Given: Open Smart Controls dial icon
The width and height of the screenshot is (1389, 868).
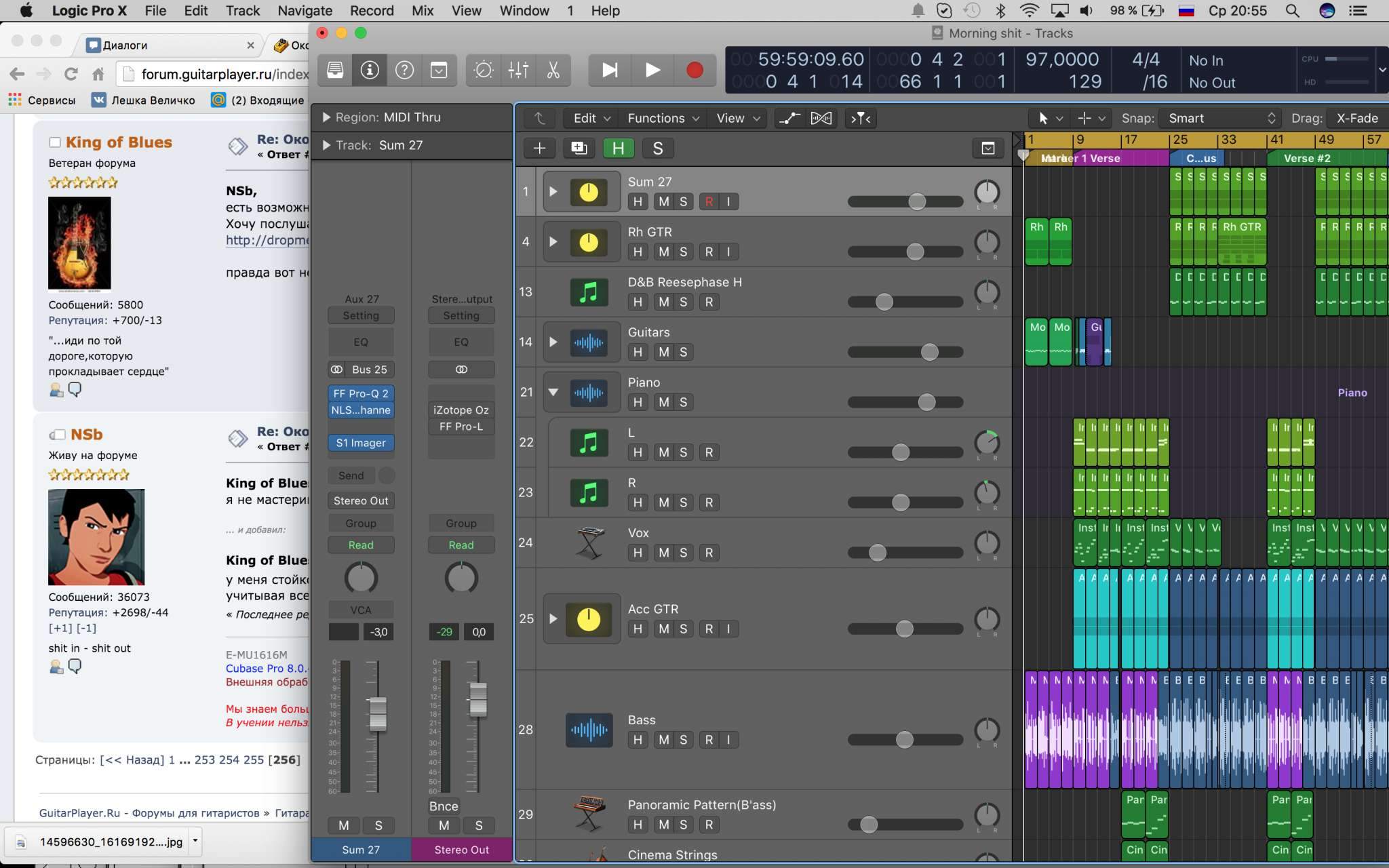Looking at the screenshot, I should click(x=484, y=70).
